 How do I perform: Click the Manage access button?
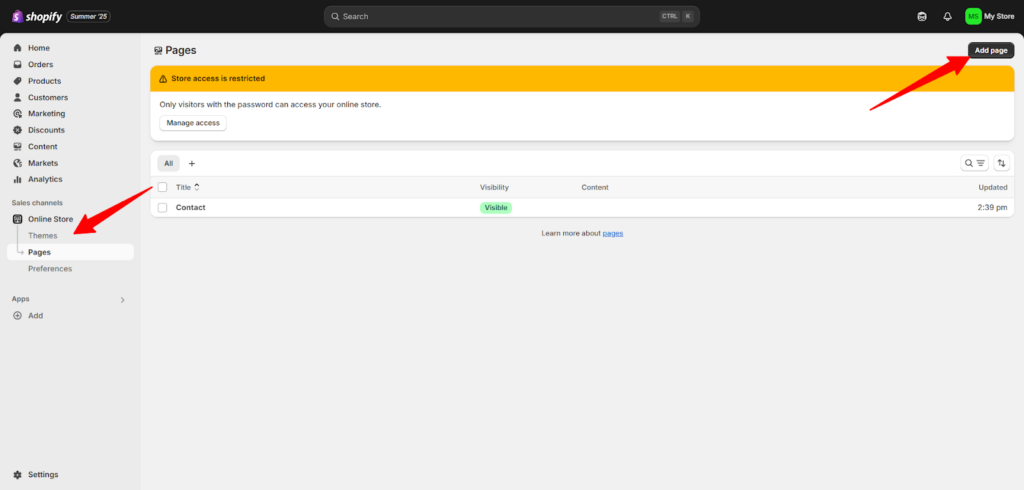[193, 123]
